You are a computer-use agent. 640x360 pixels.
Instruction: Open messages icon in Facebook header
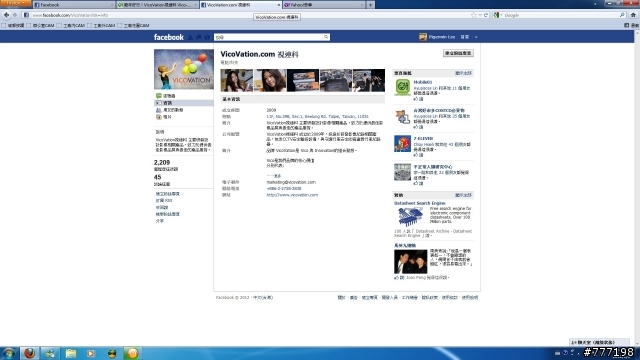point(199,37)
